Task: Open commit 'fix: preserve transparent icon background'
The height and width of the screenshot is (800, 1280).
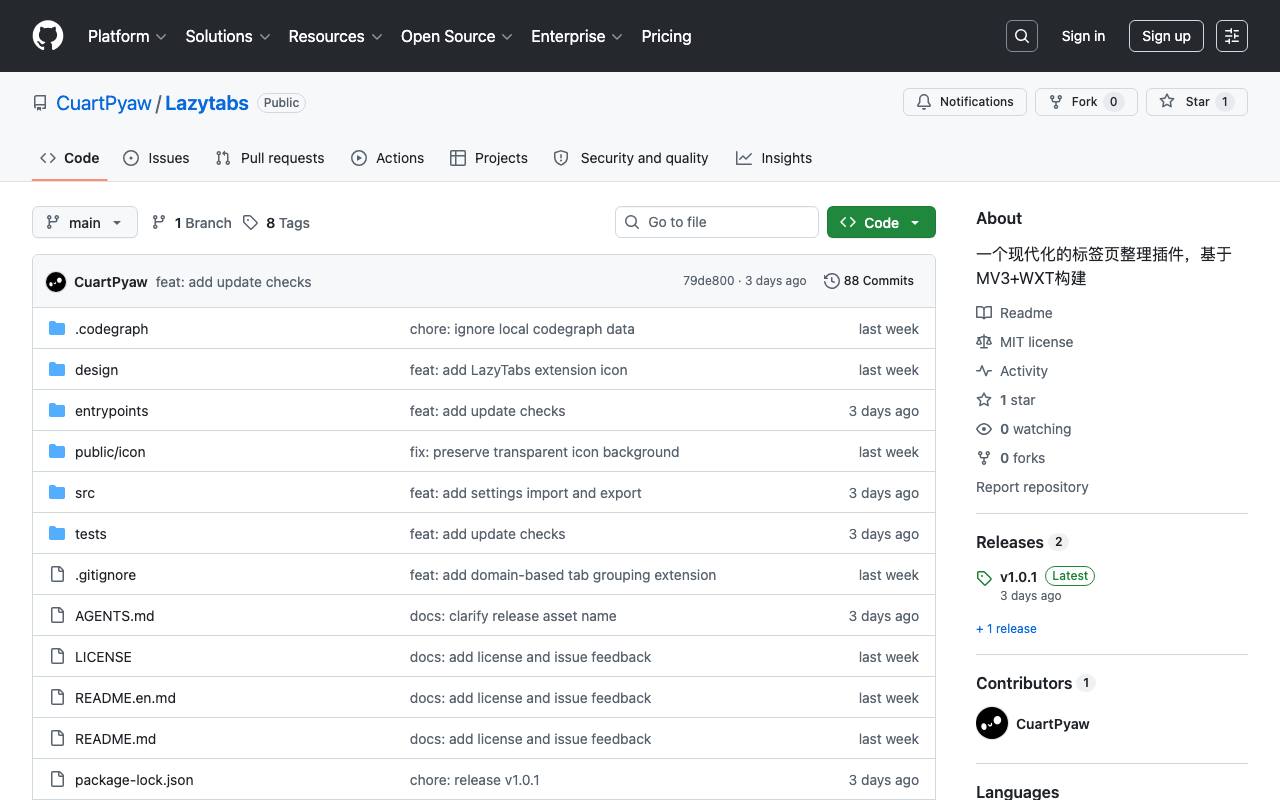Action: 544,452
